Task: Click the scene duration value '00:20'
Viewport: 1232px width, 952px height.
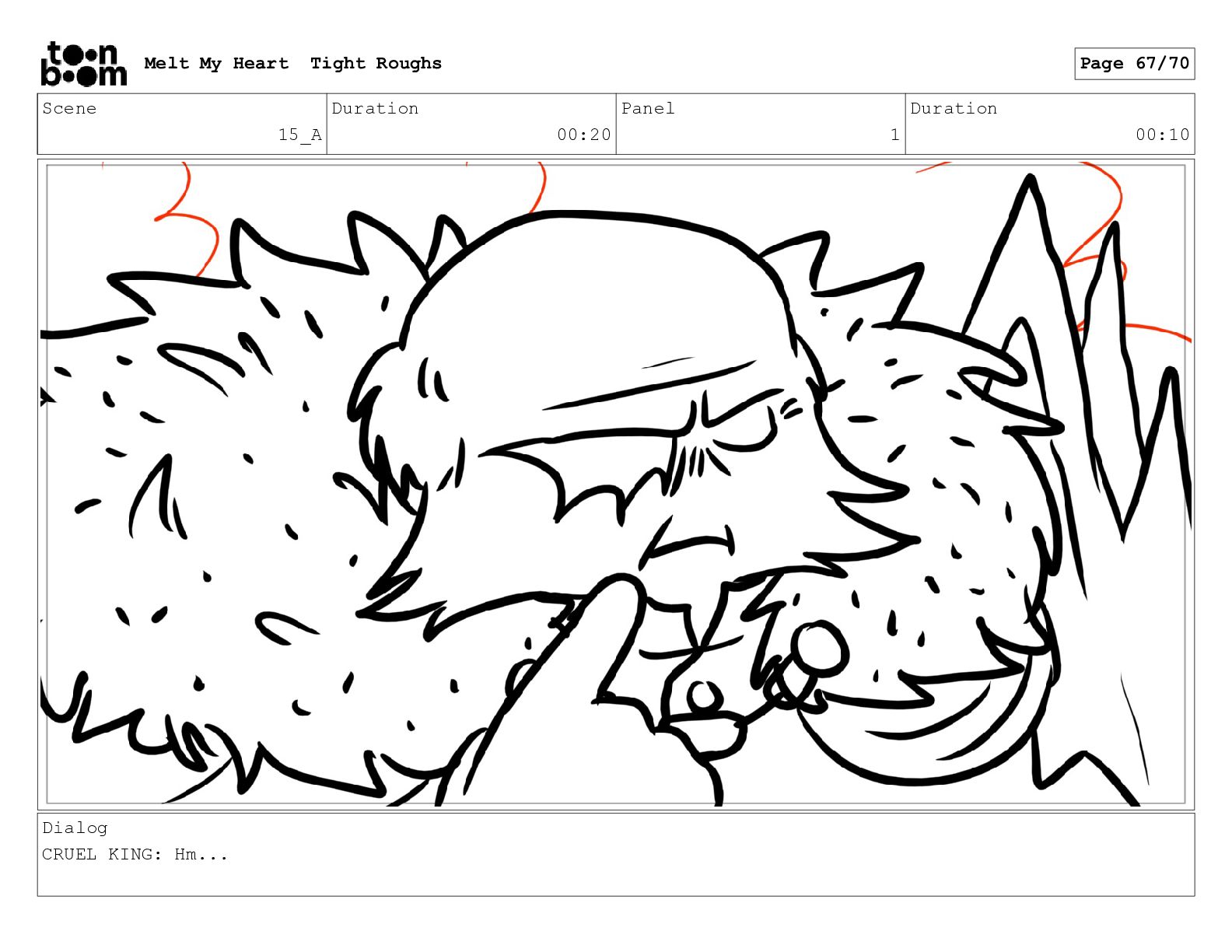Action: coord(583,135)
